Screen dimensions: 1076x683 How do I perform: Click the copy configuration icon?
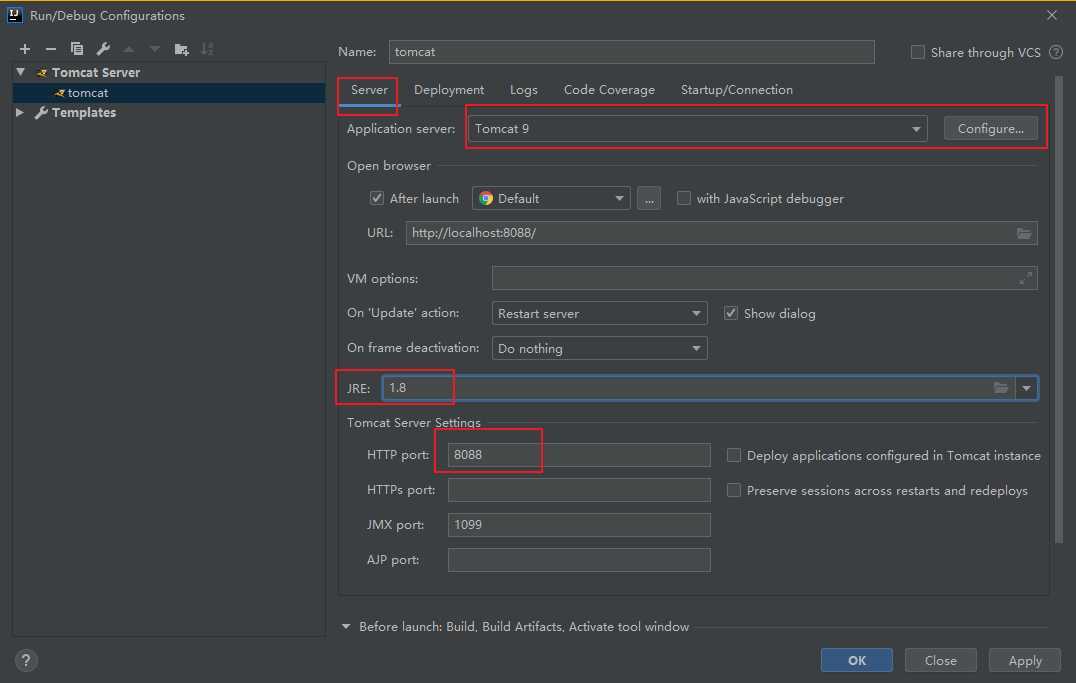point(77,49)
